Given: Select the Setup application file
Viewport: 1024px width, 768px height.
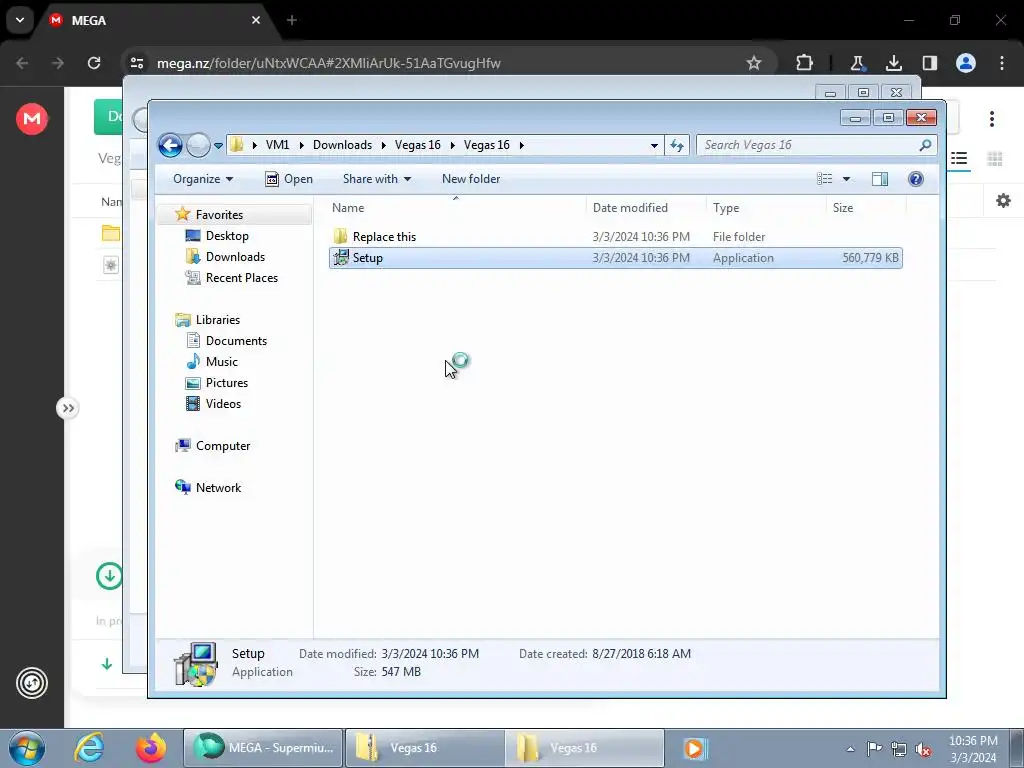Looking at the screenshot, I should click(616, 258).
